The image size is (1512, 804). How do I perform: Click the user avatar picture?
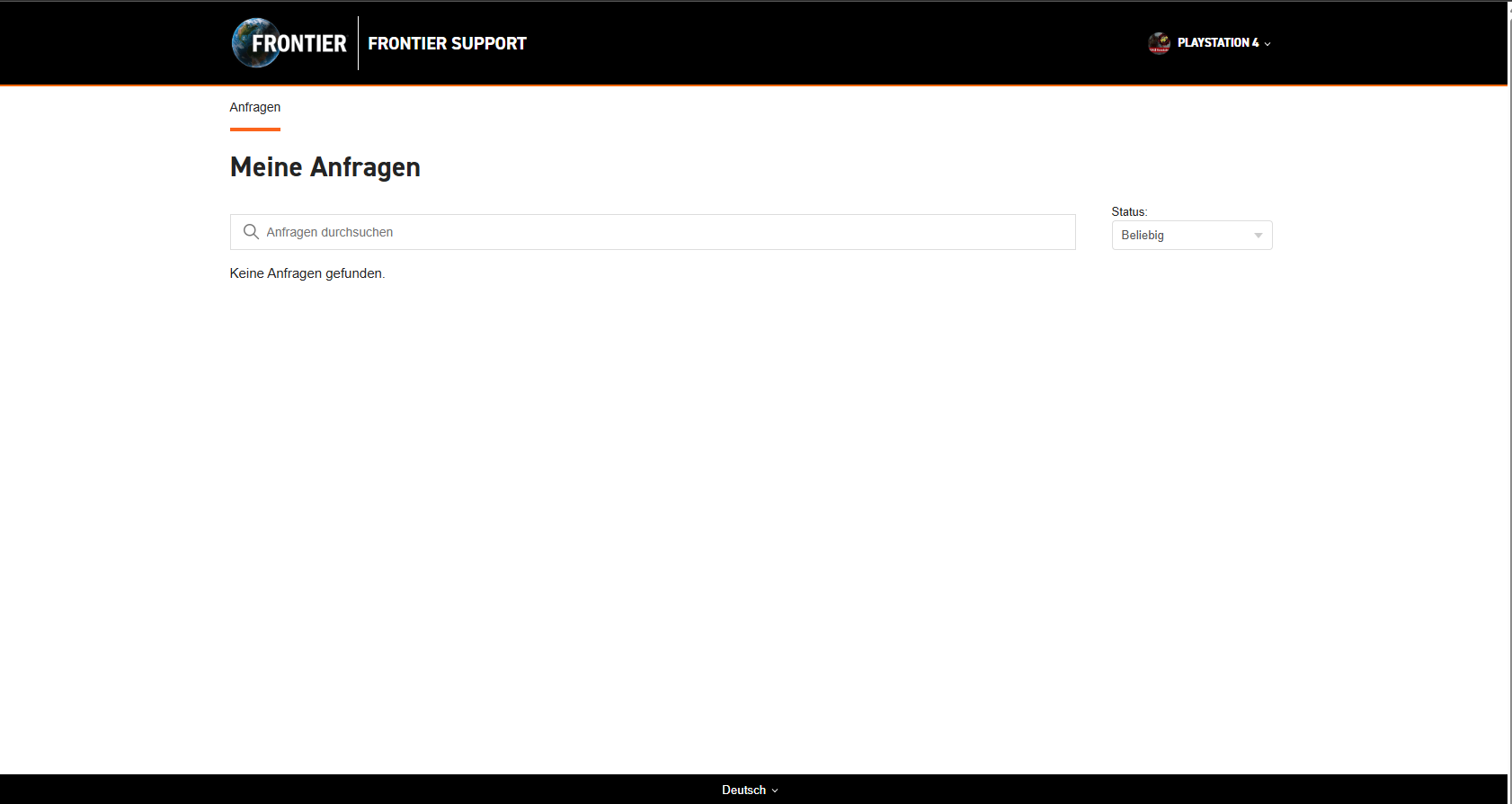[1159, 43]
